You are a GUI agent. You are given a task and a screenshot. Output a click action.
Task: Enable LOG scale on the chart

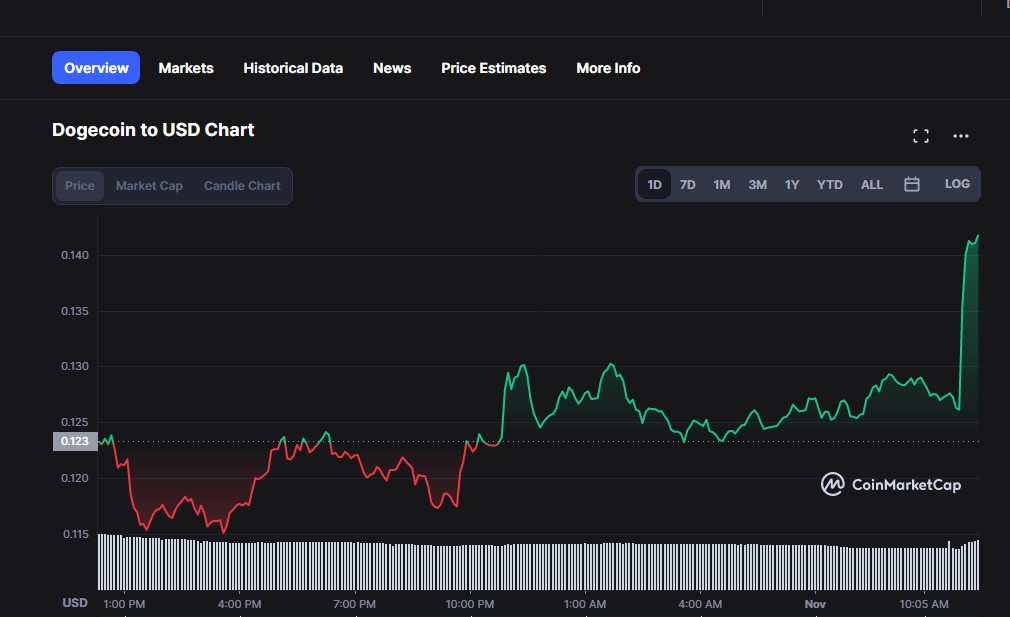[x=957, y=184]
